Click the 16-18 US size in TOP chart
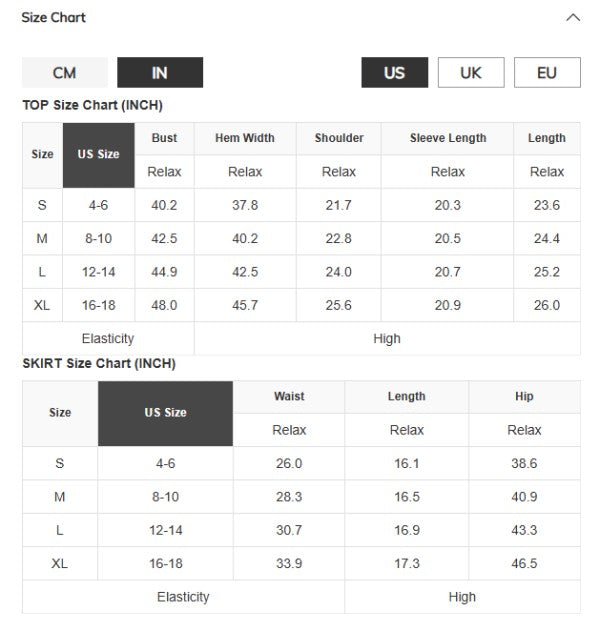 (x=98, y=305)
